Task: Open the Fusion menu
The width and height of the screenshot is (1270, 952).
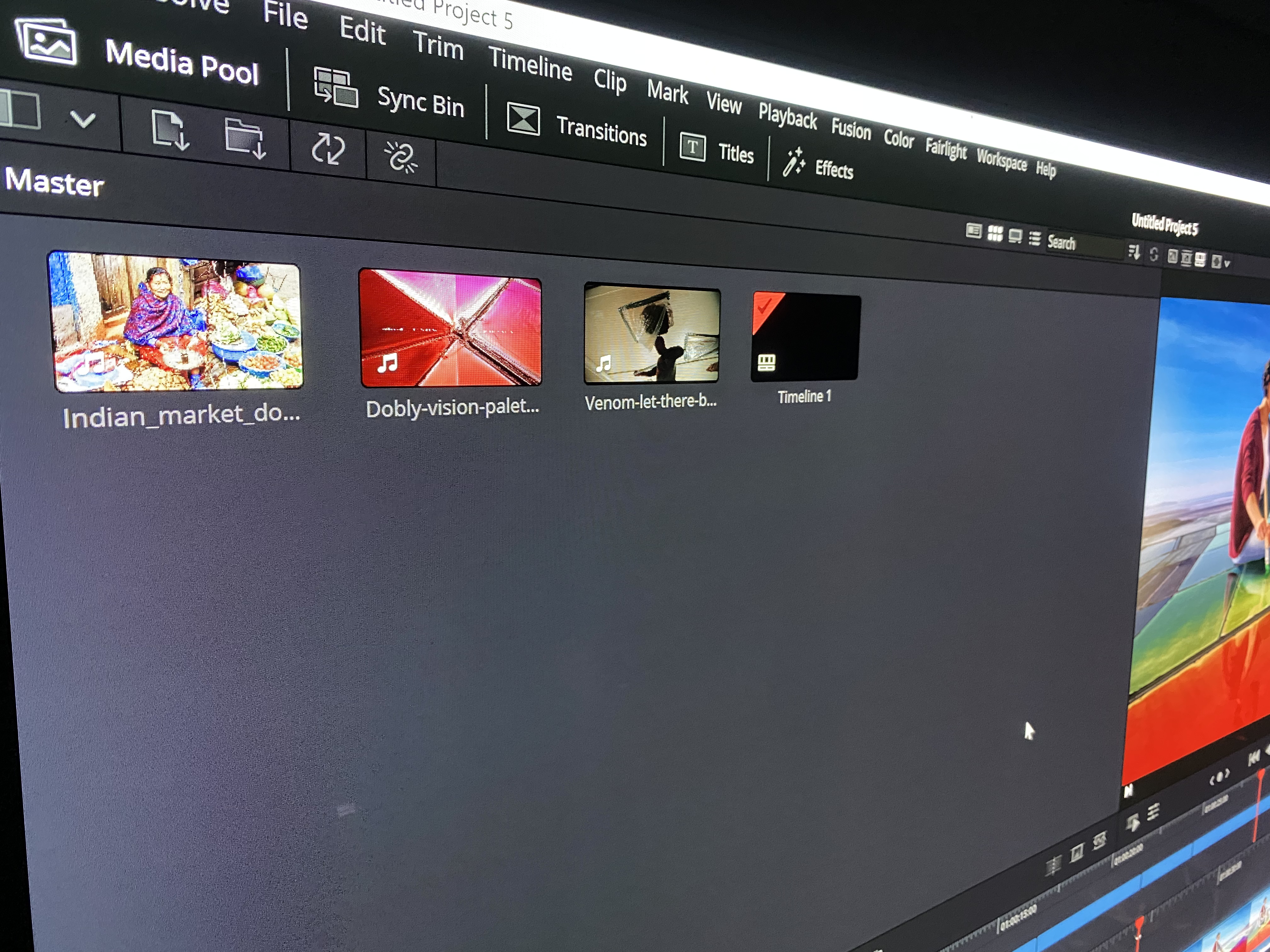Action: tap(851, 129)
